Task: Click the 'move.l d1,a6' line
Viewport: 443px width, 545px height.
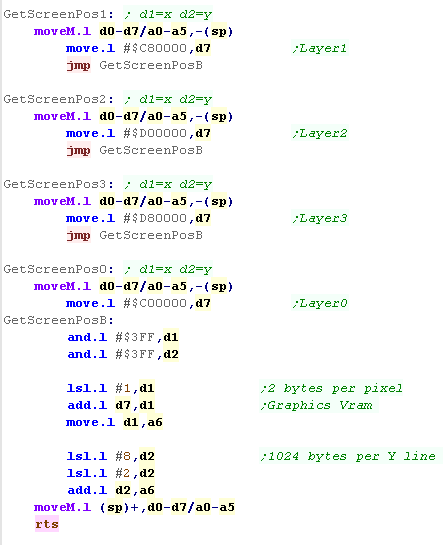Action: tap(114, 422)
